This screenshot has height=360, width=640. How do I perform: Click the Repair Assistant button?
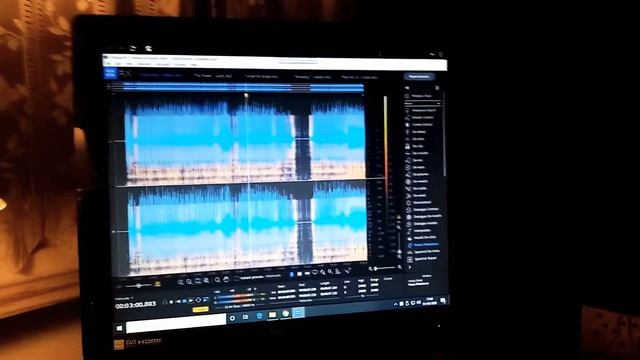pyautogui.click(x=419, y=76)
